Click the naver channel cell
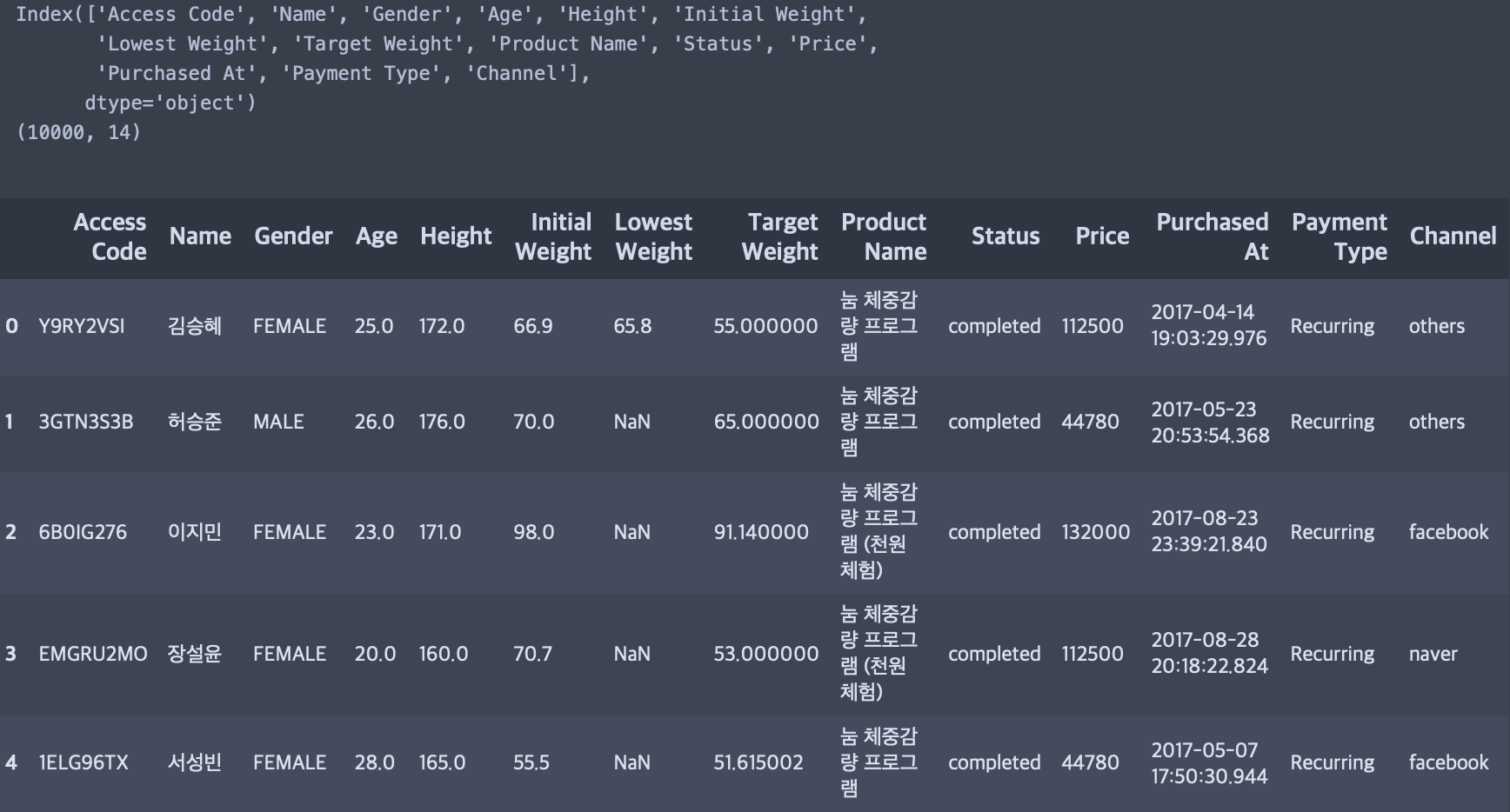The width and height of the screenshot is (1510, 812). coord(1433,654)
